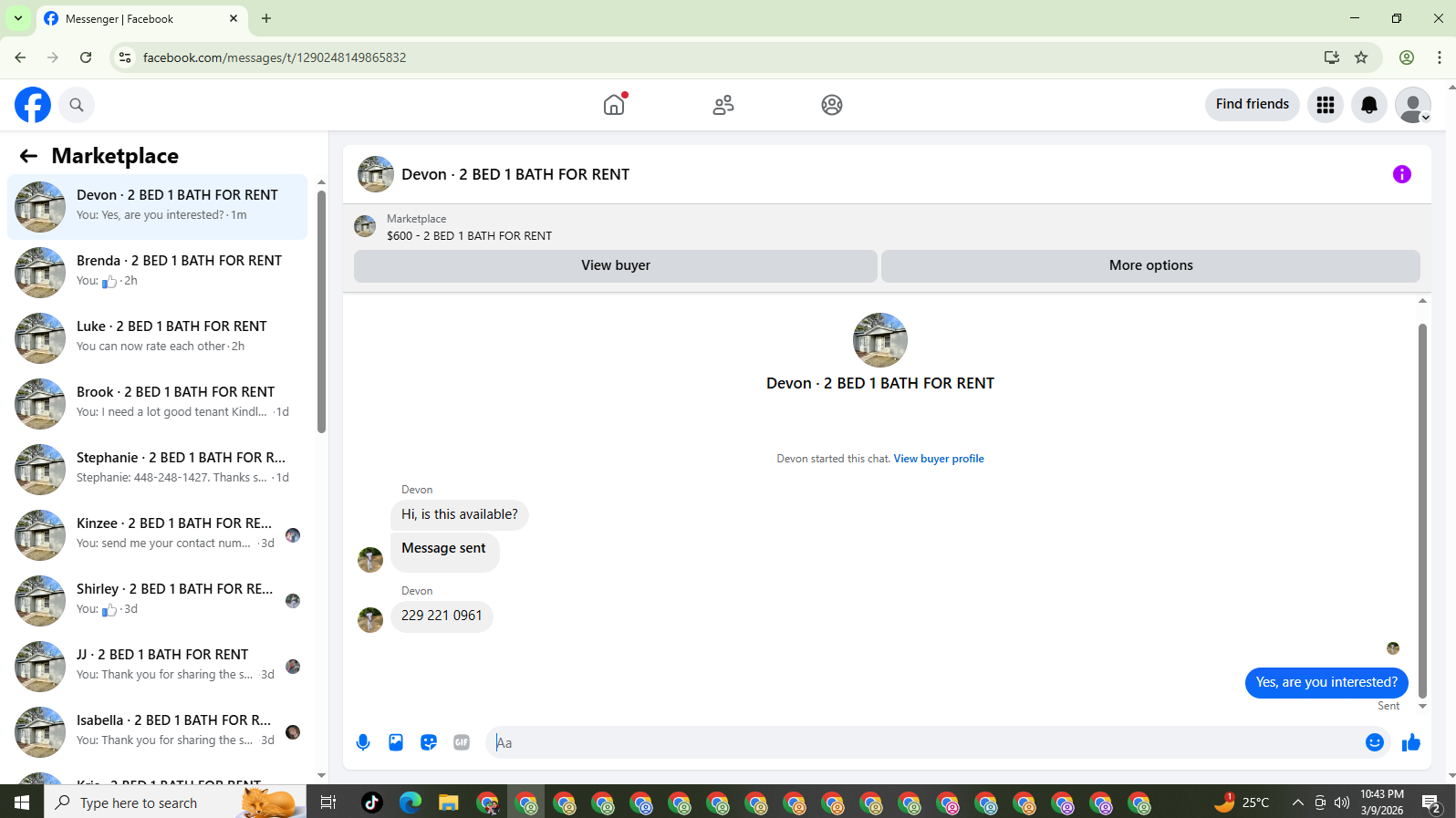The image size is (1456, 818).
Task: Reload the page with the refresh icon
Action: tap(86, 57)
